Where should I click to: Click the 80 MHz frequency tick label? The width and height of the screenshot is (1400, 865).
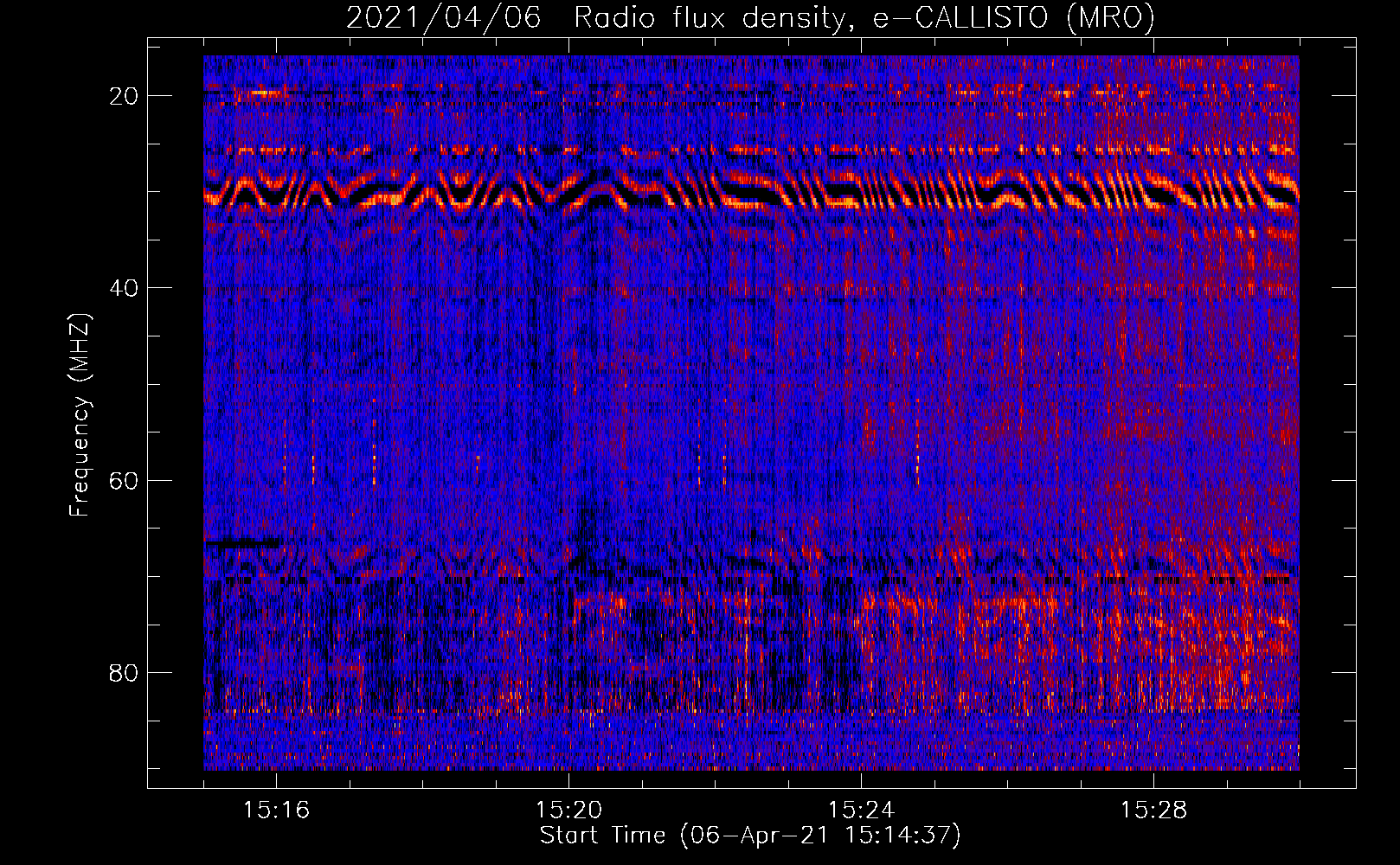[x=124, y=673]
